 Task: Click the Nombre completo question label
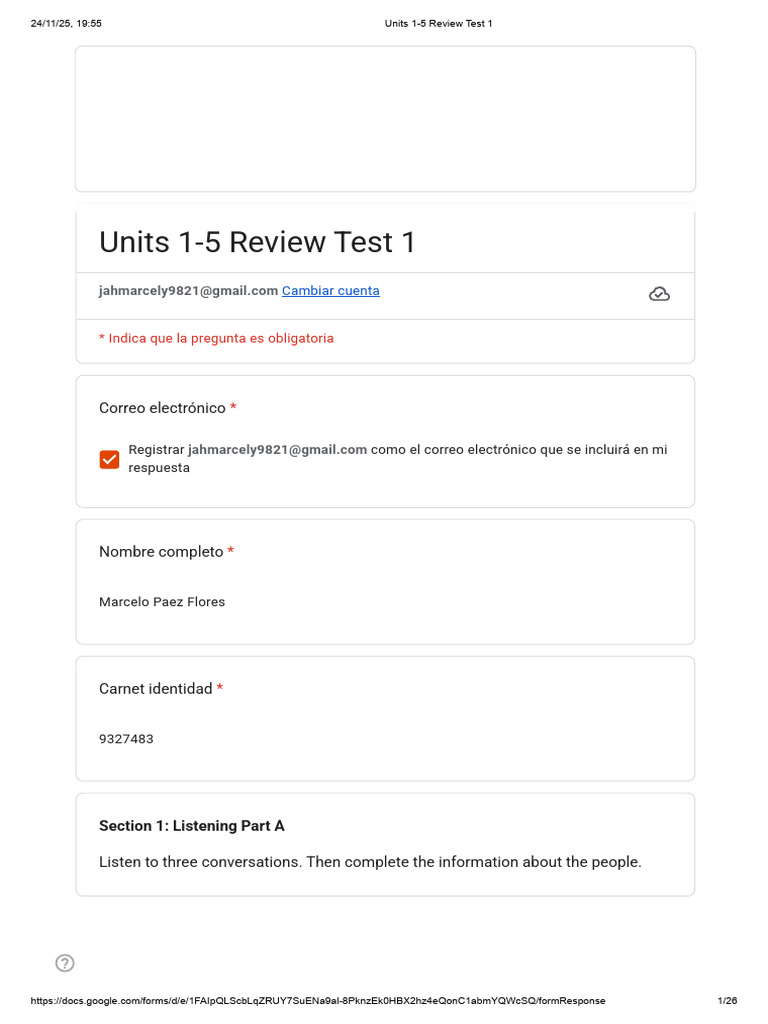(x=161, y=551)
